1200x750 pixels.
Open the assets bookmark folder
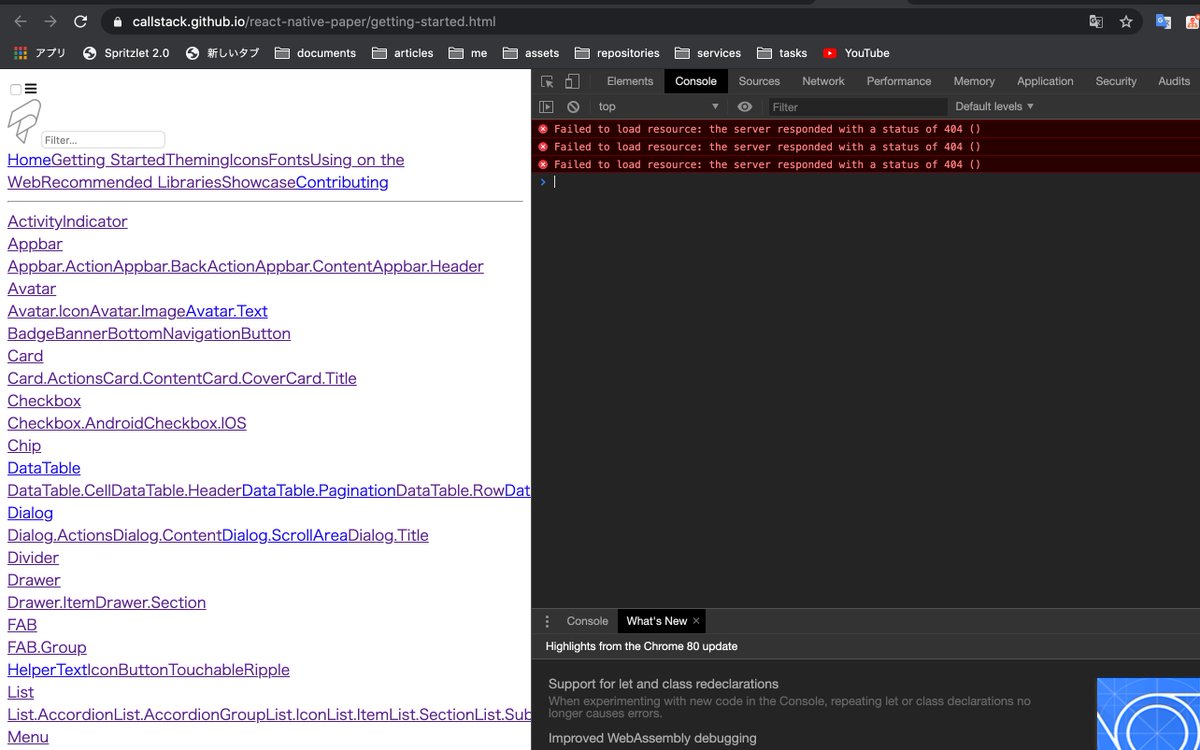click(531, 53)
